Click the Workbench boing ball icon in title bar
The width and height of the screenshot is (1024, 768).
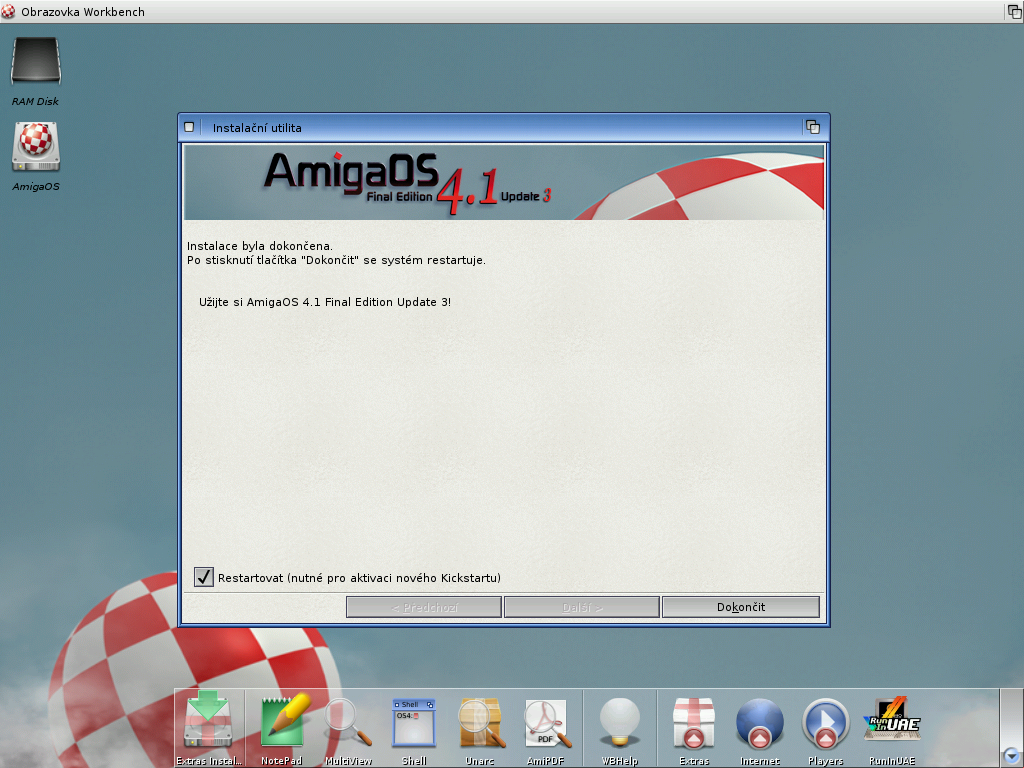pos(8,11)
